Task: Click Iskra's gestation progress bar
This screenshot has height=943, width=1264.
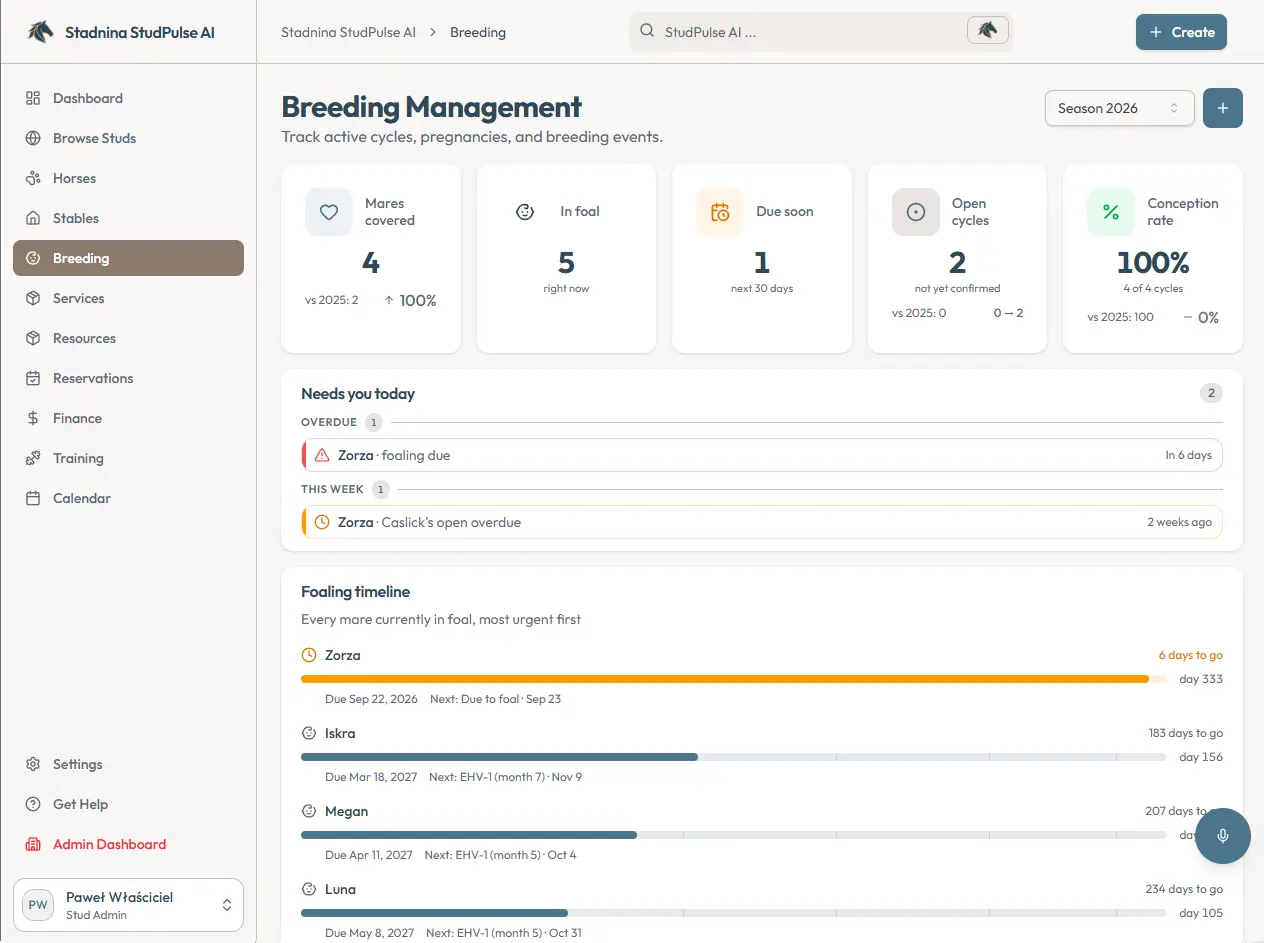Action: (733, 757)
